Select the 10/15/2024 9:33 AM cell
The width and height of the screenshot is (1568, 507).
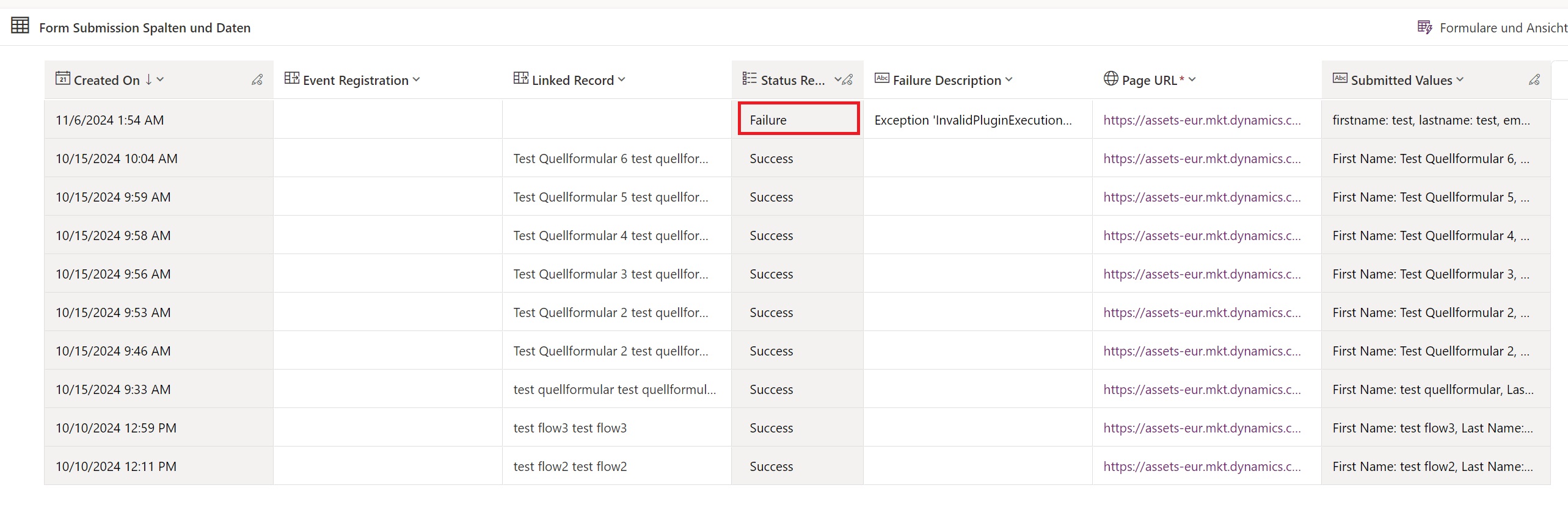point(159,389)
